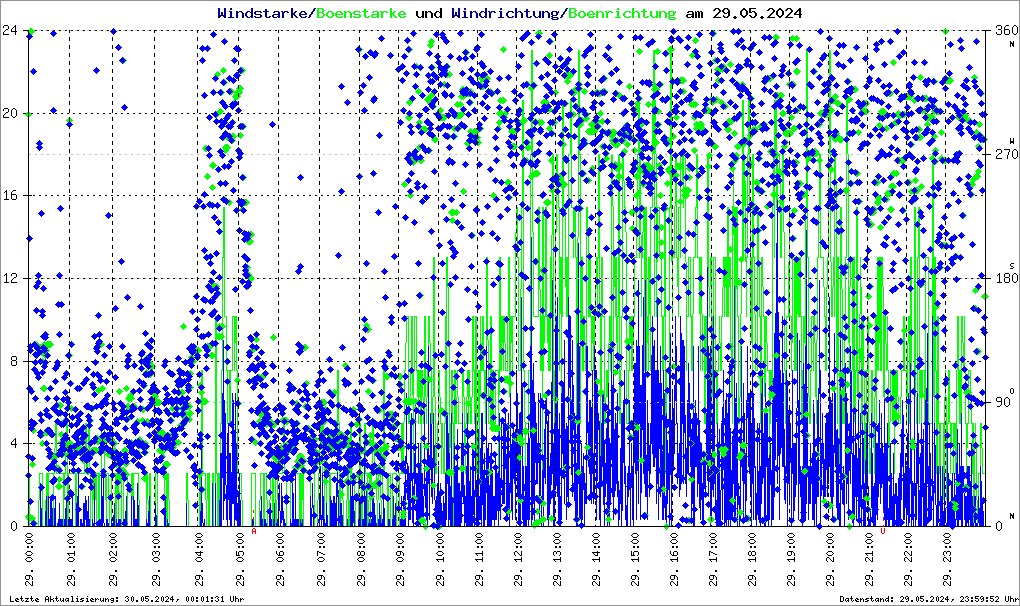Click the 'S' compass letter at 180
Screen dimensions: 1020x606
1011,265
